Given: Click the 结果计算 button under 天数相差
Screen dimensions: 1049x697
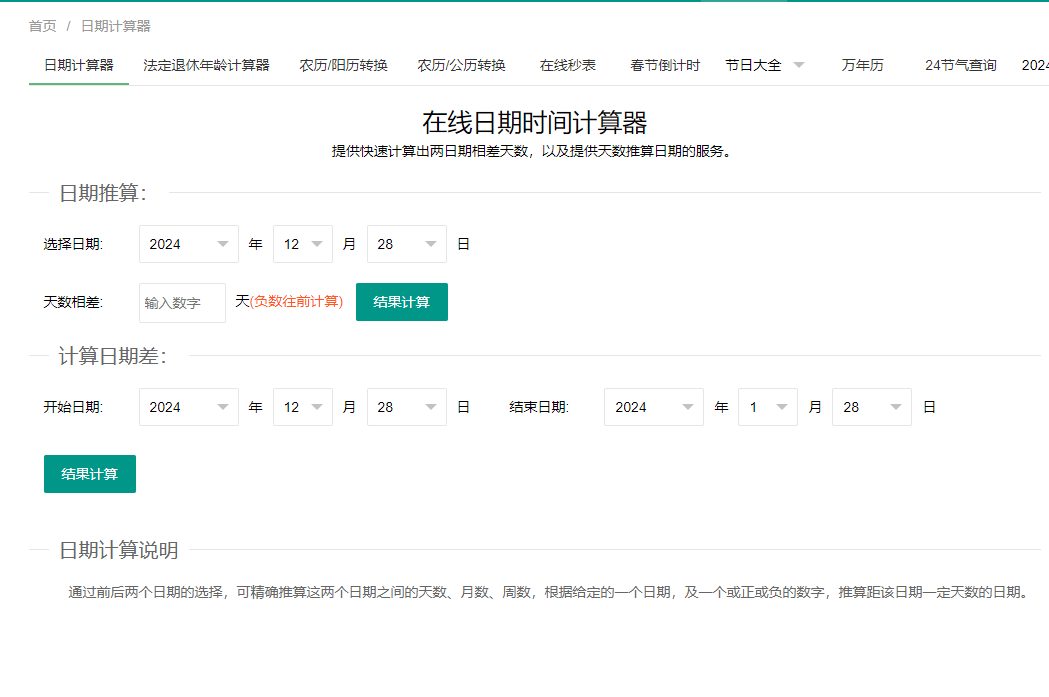Looking at the screenshot, I should pyautogui.click(x=401, y=300).
